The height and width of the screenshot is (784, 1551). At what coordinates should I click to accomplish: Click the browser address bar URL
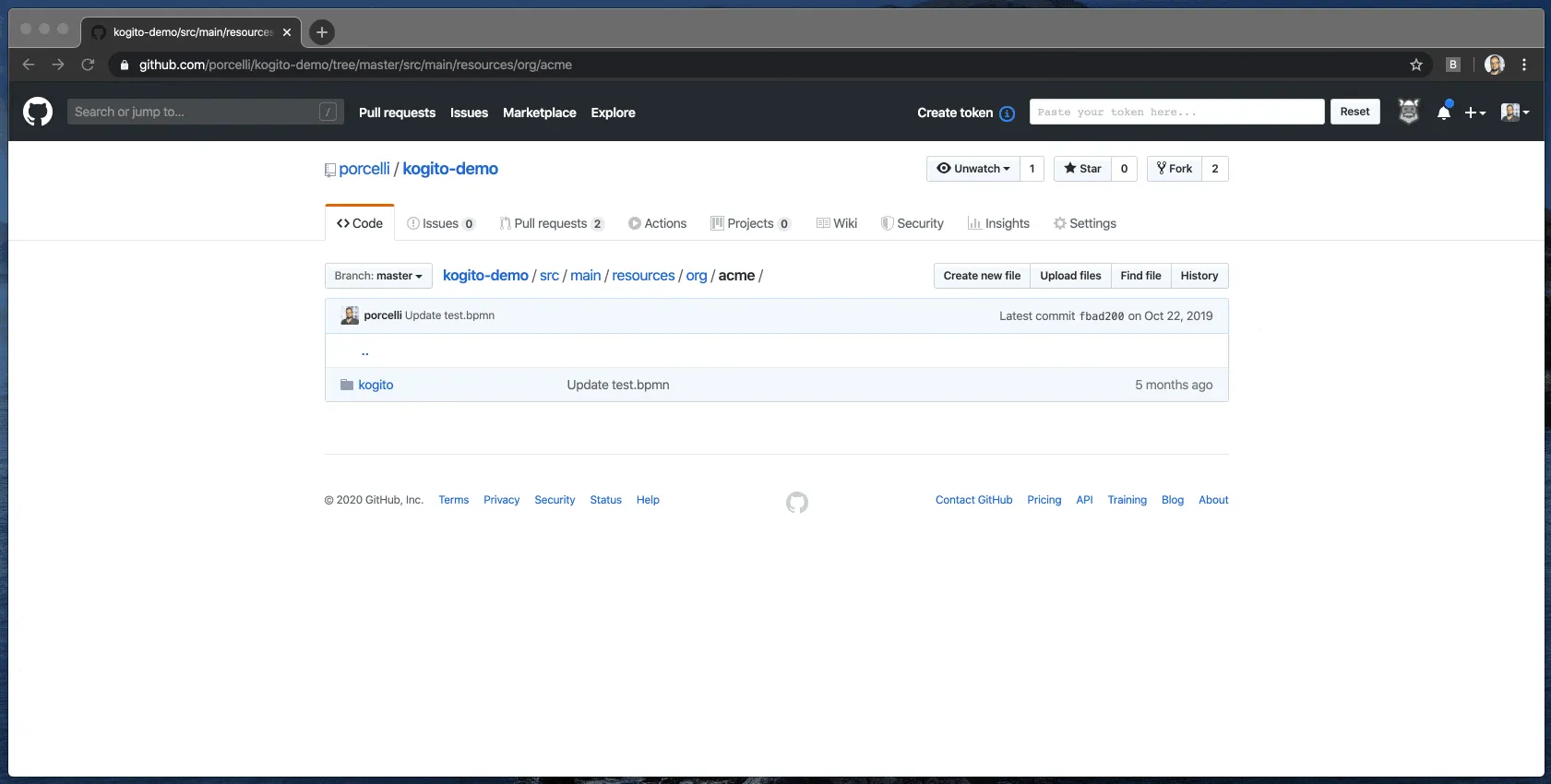point(355,65)
